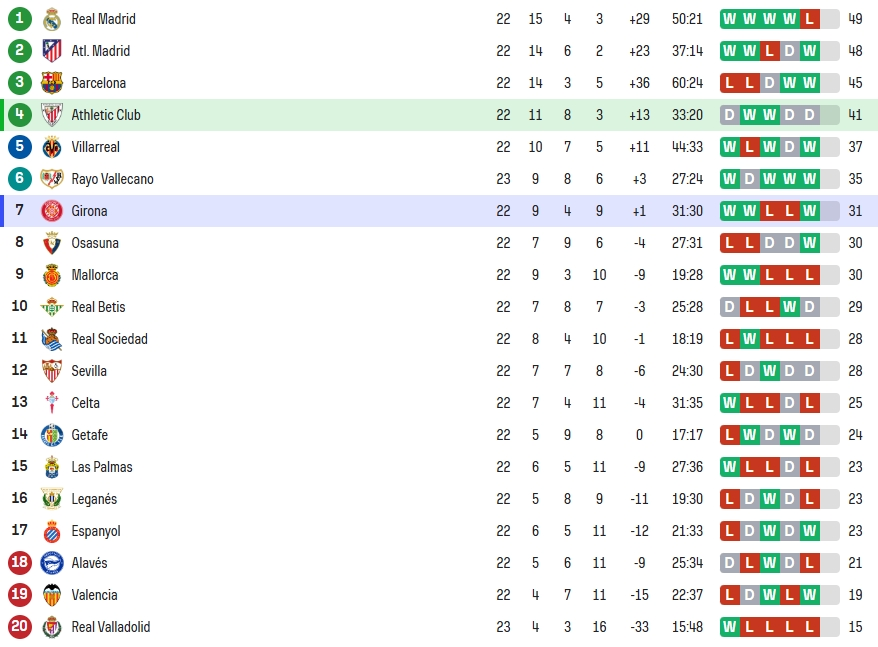Screen dimensions: 878x647
Task: Click Real Valladolid's first W form badge
Action: 730,627
